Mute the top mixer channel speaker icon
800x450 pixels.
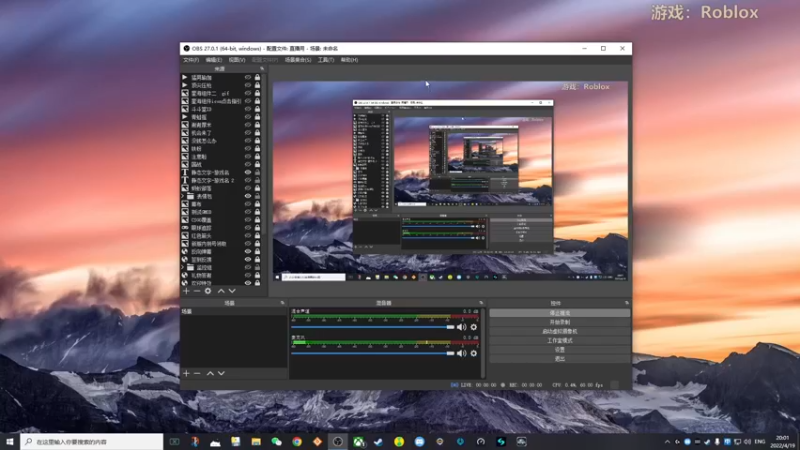(461, 327)
